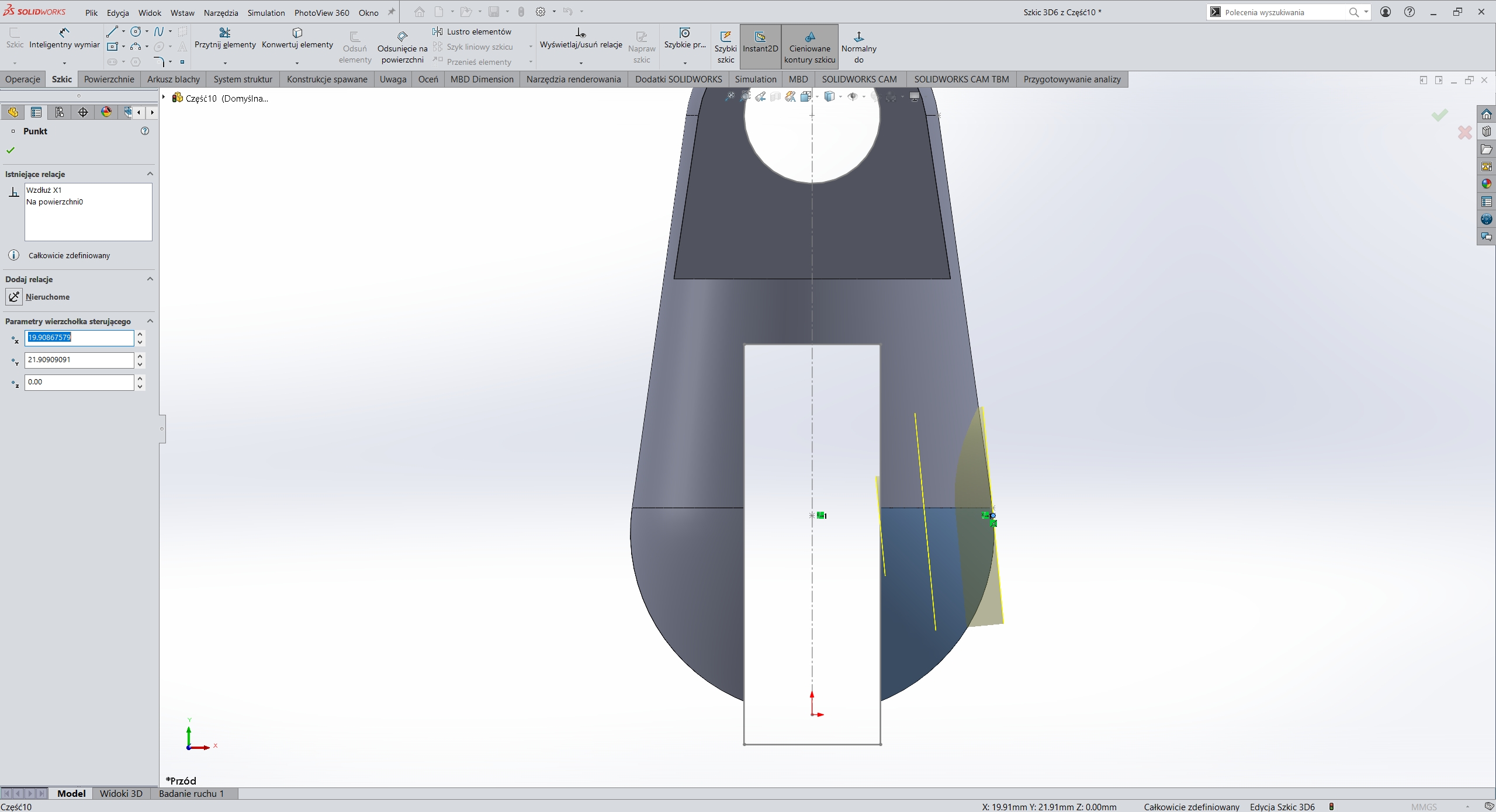Image resolution: width=1496 pixels, height=812 pixels.
Task: Select Wzdłuż X1 relation in list
Action: [x=44, y=190]
